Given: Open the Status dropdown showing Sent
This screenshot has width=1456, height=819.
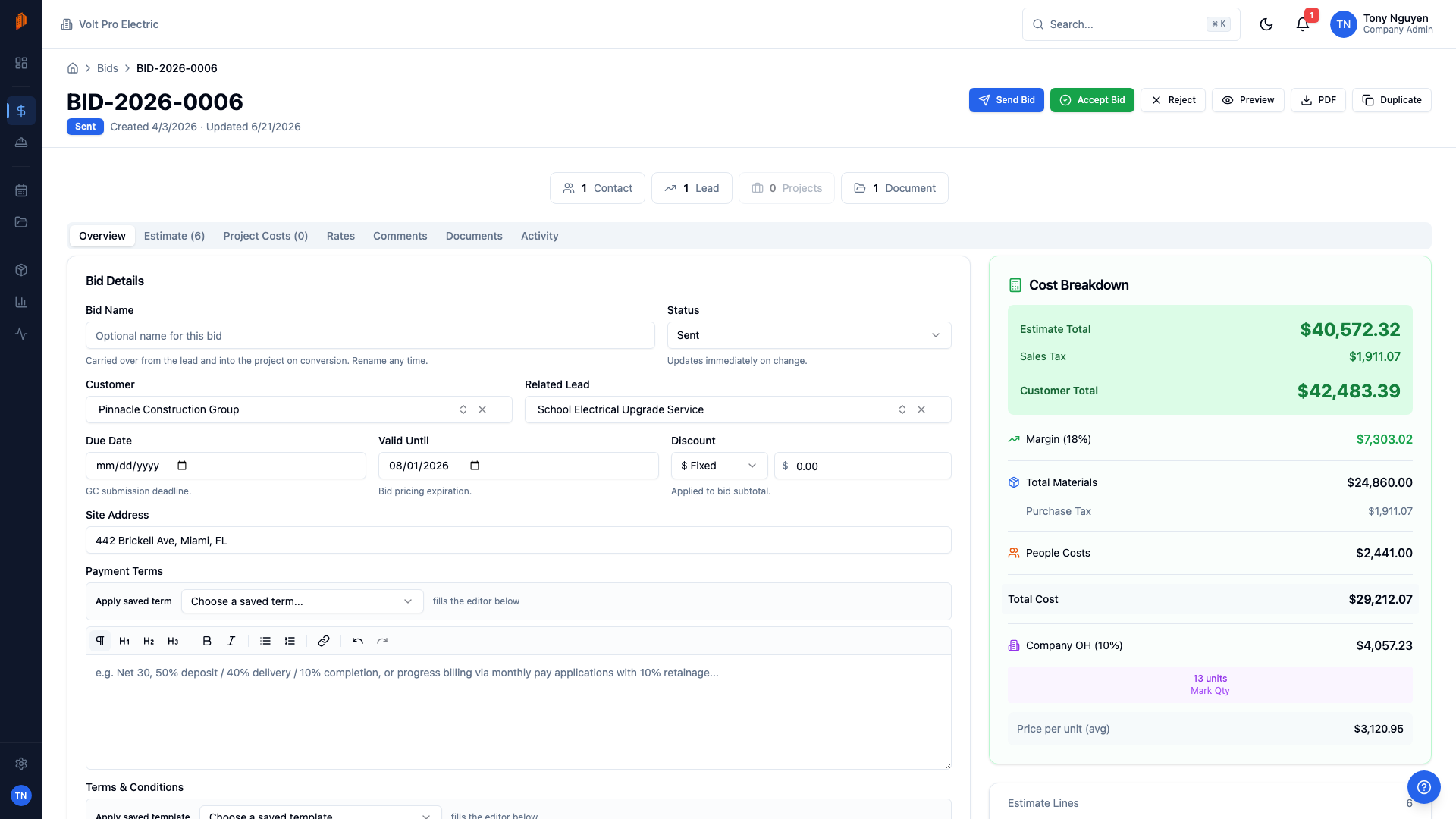Looking at the screenshot, I should [x=809, y=335].
